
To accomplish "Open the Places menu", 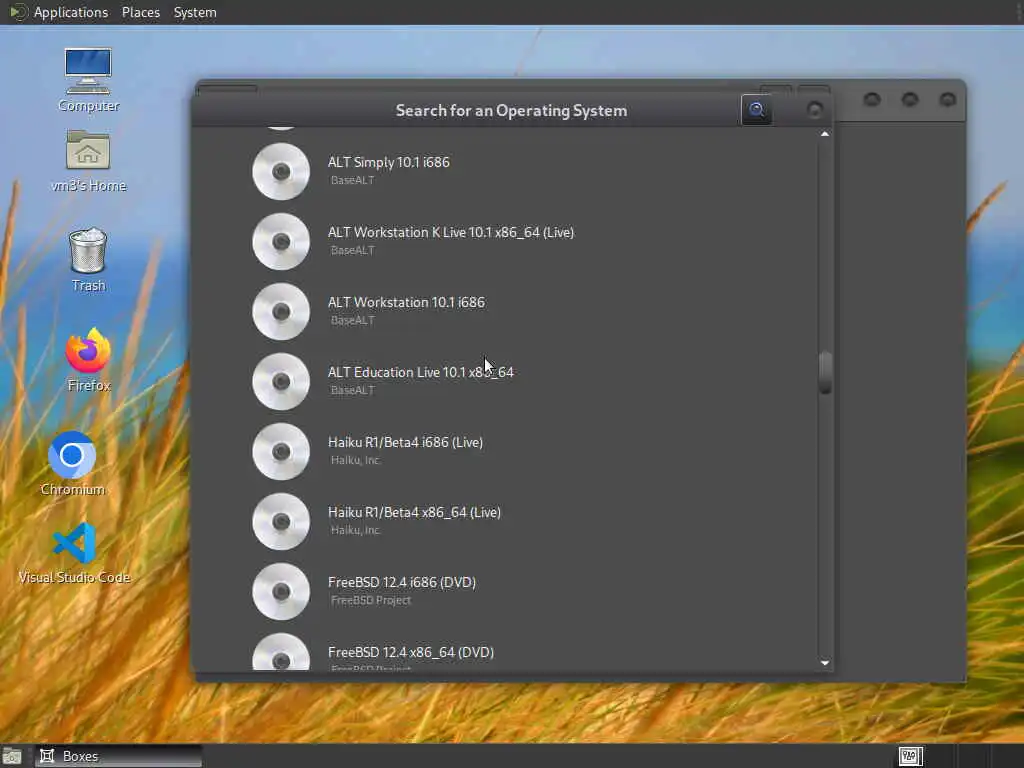I will [x=140, y=12].
